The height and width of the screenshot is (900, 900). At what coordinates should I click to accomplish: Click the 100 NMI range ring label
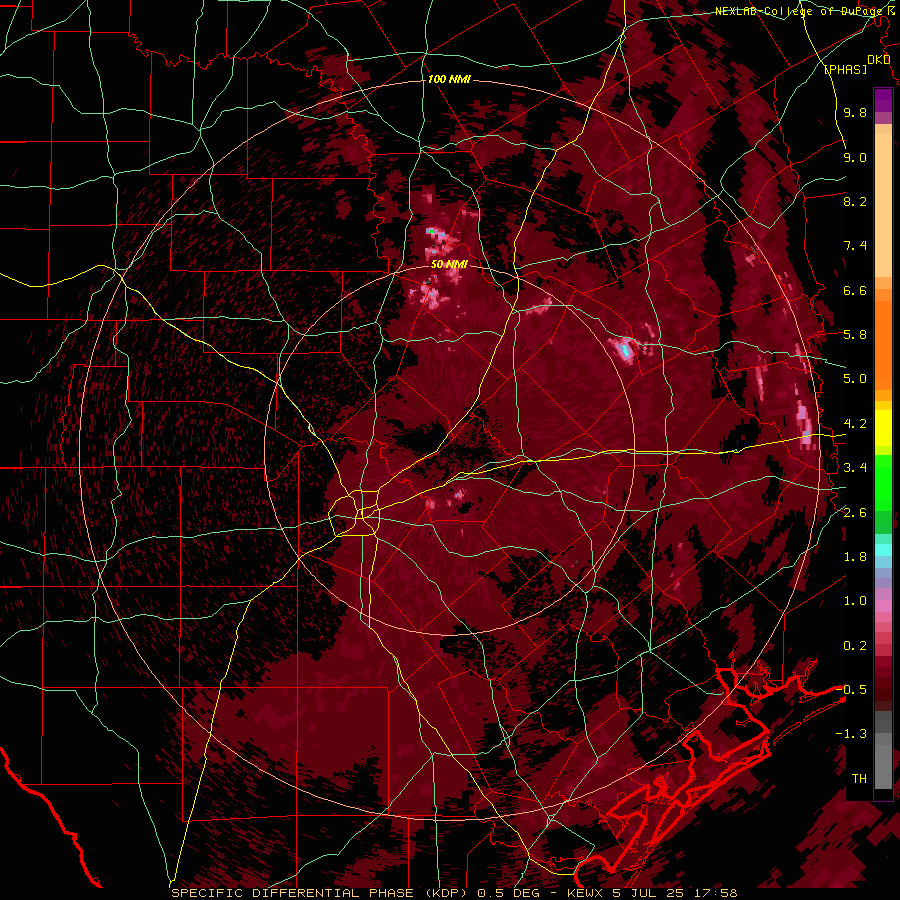click(x=449, y=79)
